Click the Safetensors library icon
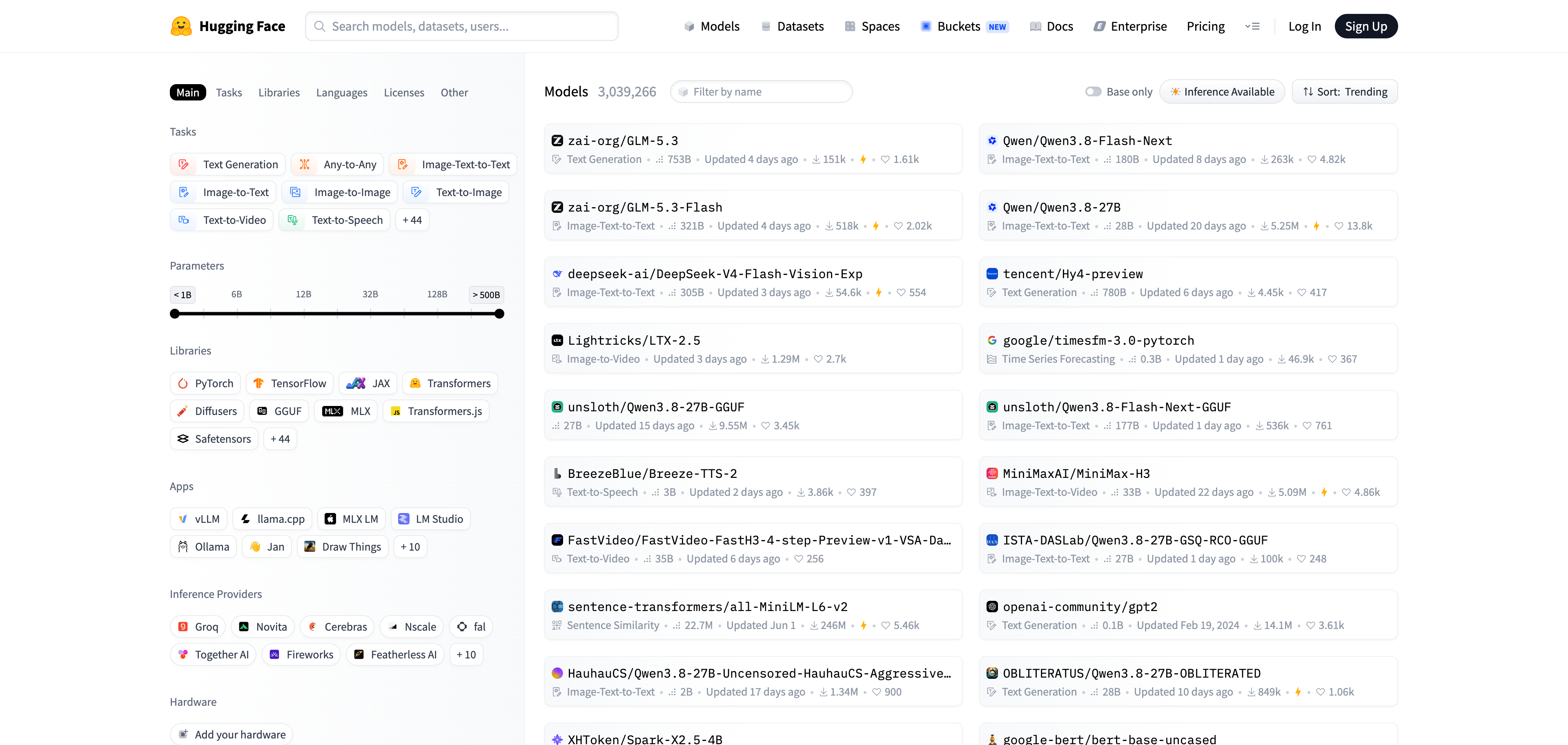 click(x=183, y=439)
